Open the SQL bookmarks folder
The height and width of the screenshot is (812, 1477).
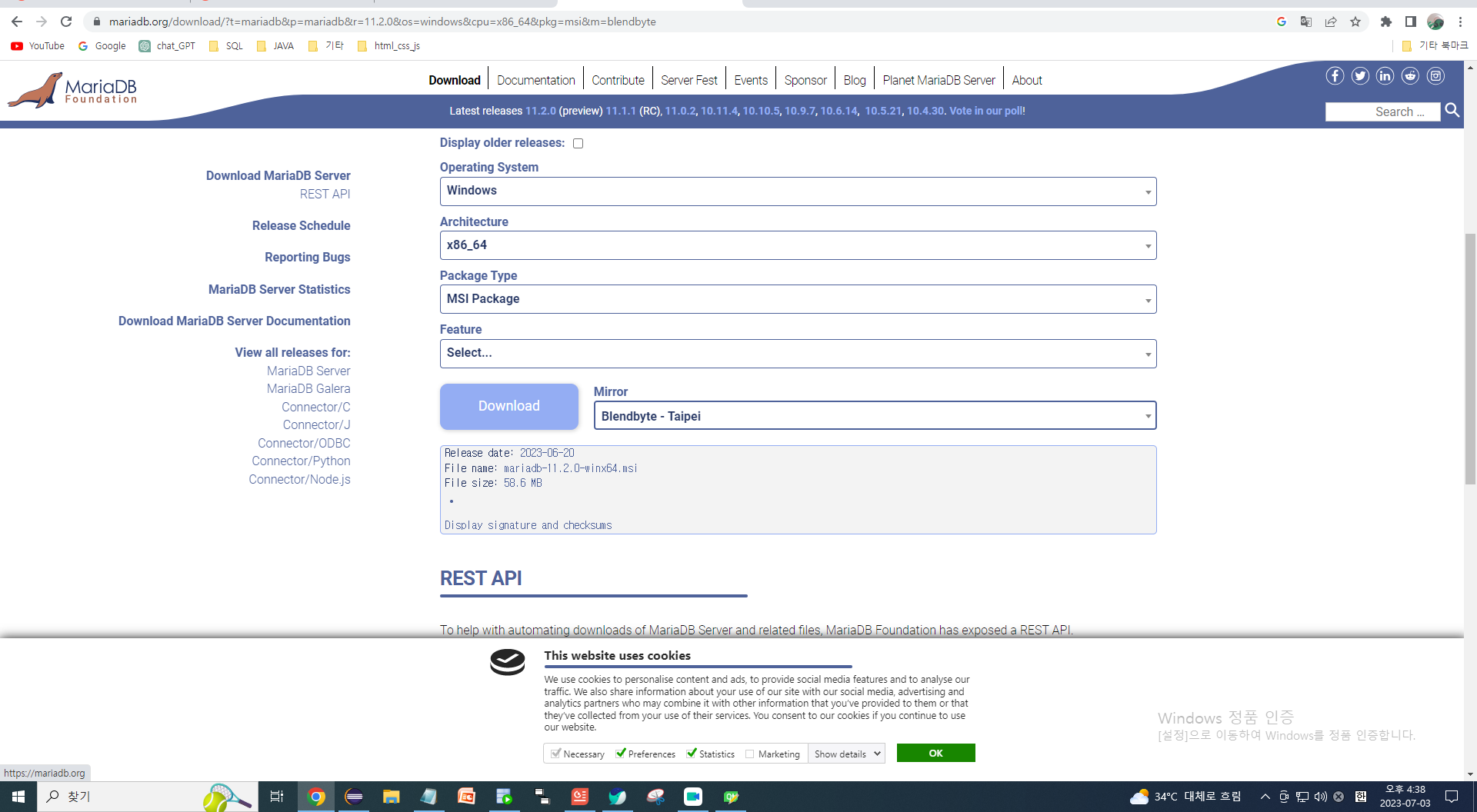tap(225, 46)
